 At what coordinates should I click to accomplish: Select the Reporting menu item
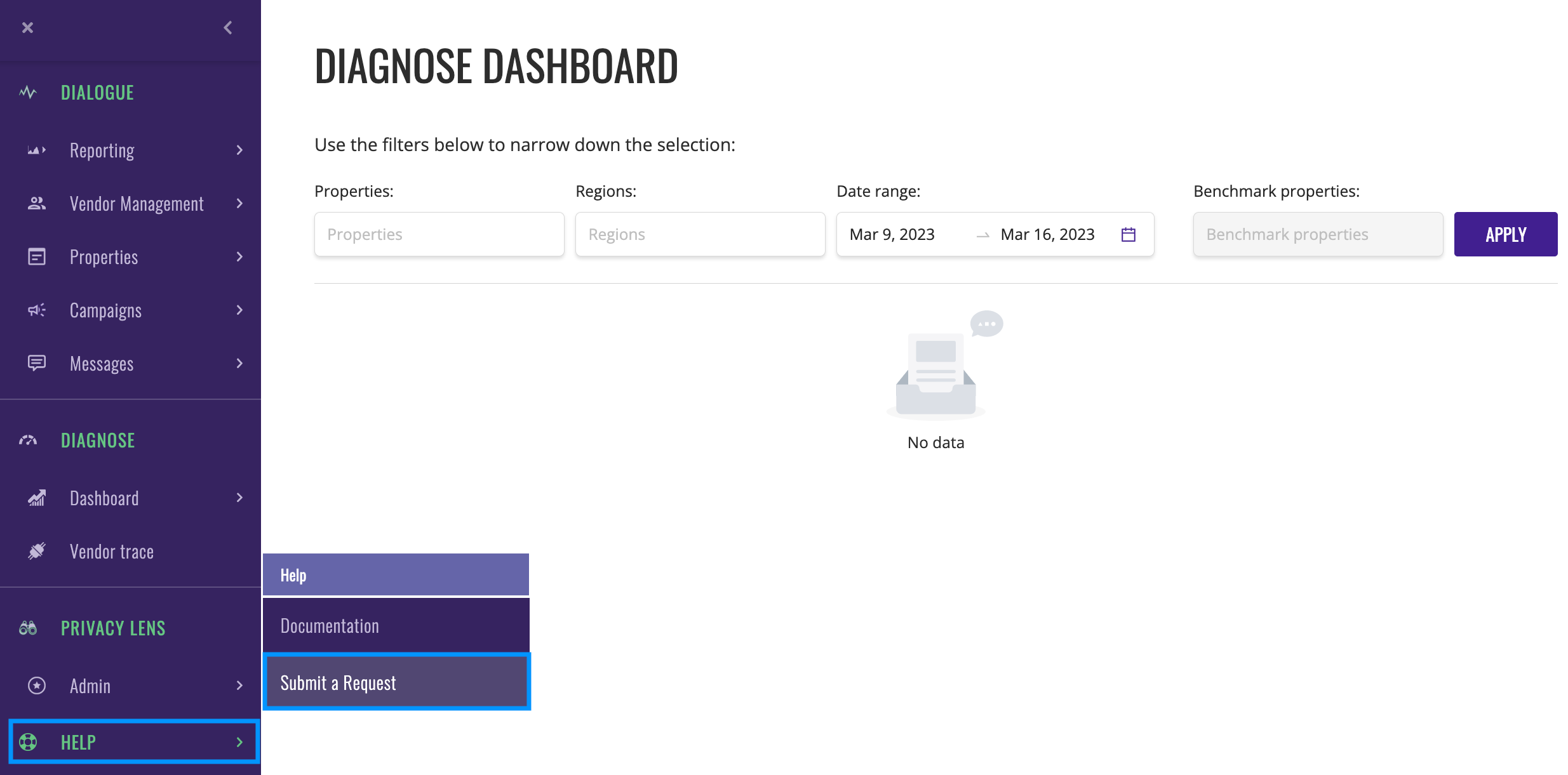pyautogui.click(x=130, y=150)
